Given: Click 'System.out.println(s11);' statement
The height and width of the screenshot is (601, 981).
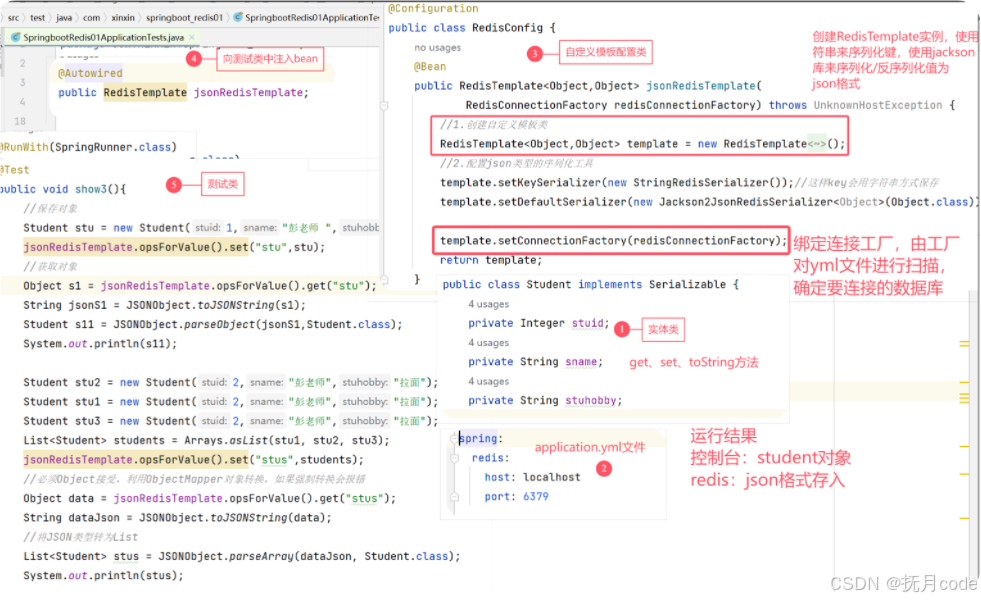Looking at the screenshot, I should 100,344.
